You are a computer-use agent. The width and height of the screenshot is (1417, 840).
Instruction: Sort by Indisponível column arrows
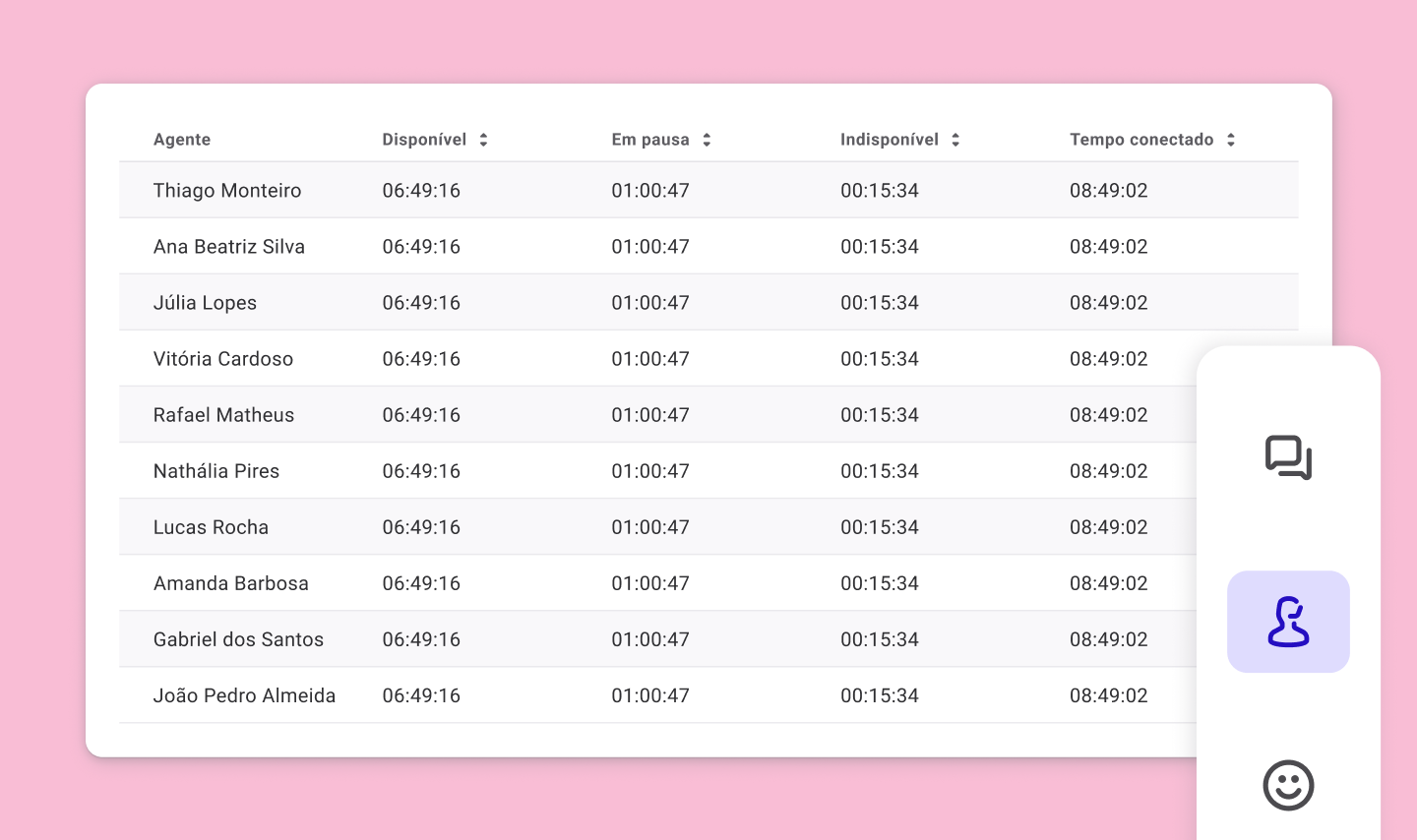click(x=955, y=140)
